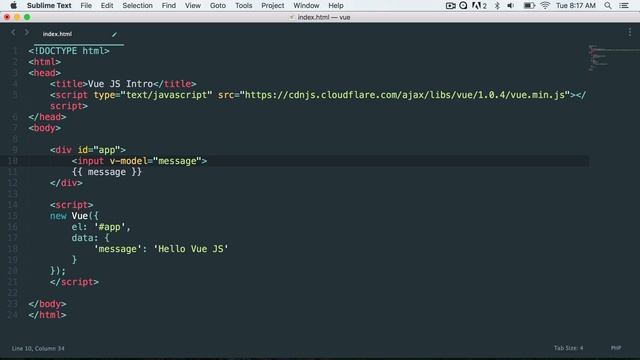Click the data: { line
The height and width of the screenshot is (360, 640).
pyautogui.click(x=91, y=238)
